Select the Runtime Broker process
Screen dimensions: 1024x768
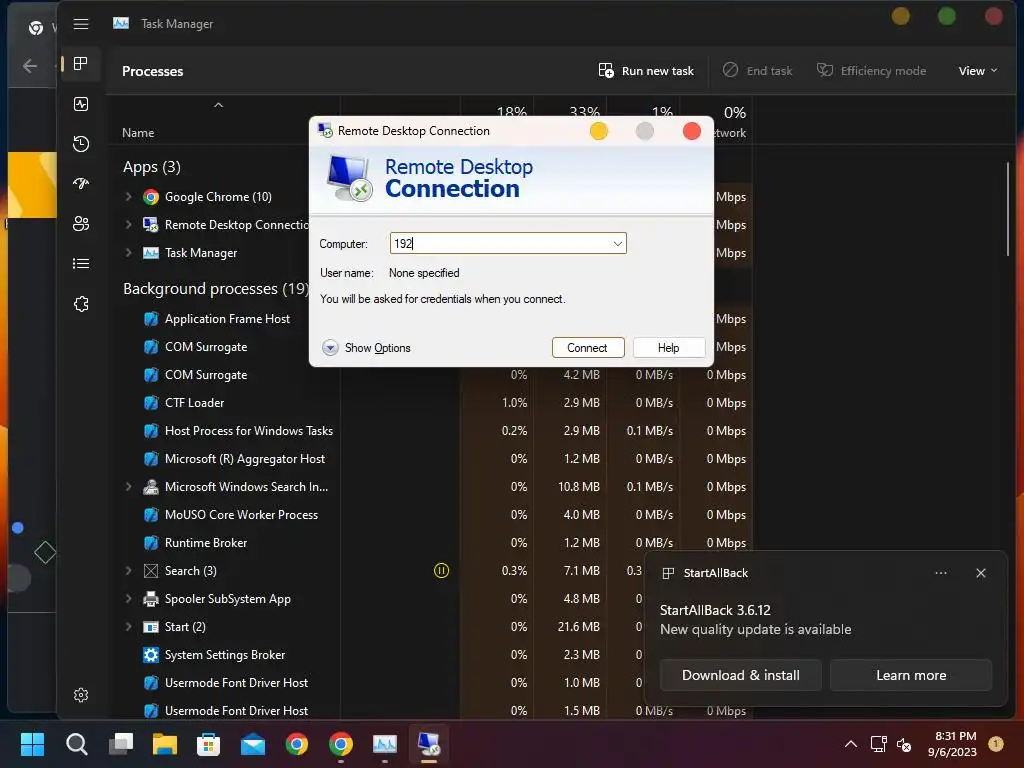coord(206,543)
